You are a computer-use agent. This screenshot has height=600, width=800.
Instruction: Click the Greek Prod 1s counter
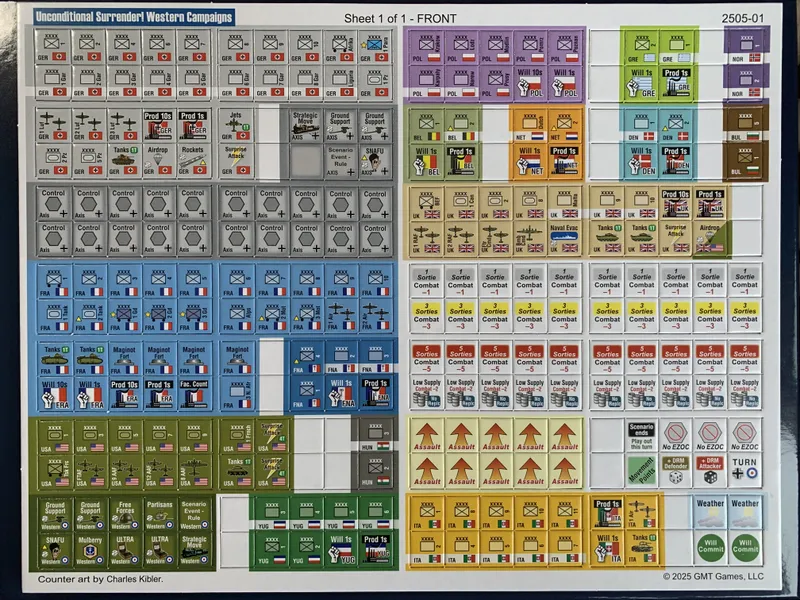(676, 83)
